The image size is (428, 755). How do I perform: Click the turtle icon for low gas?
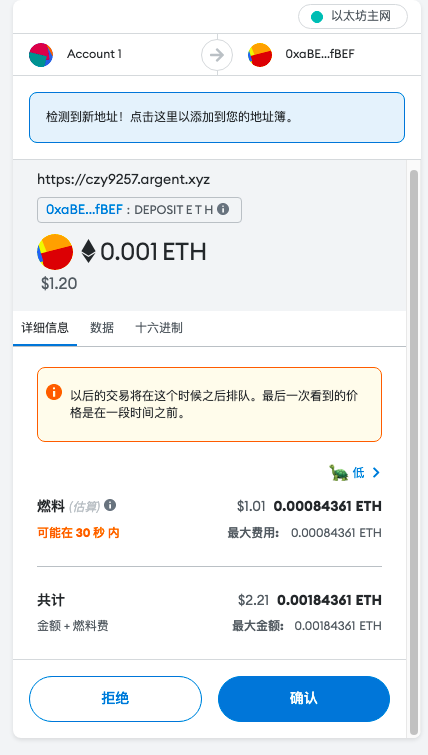pos(338,473)
